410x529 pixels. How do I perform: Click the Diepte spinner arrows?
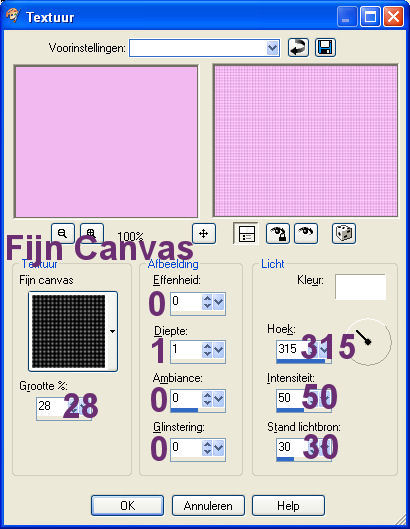pos(207,350)
